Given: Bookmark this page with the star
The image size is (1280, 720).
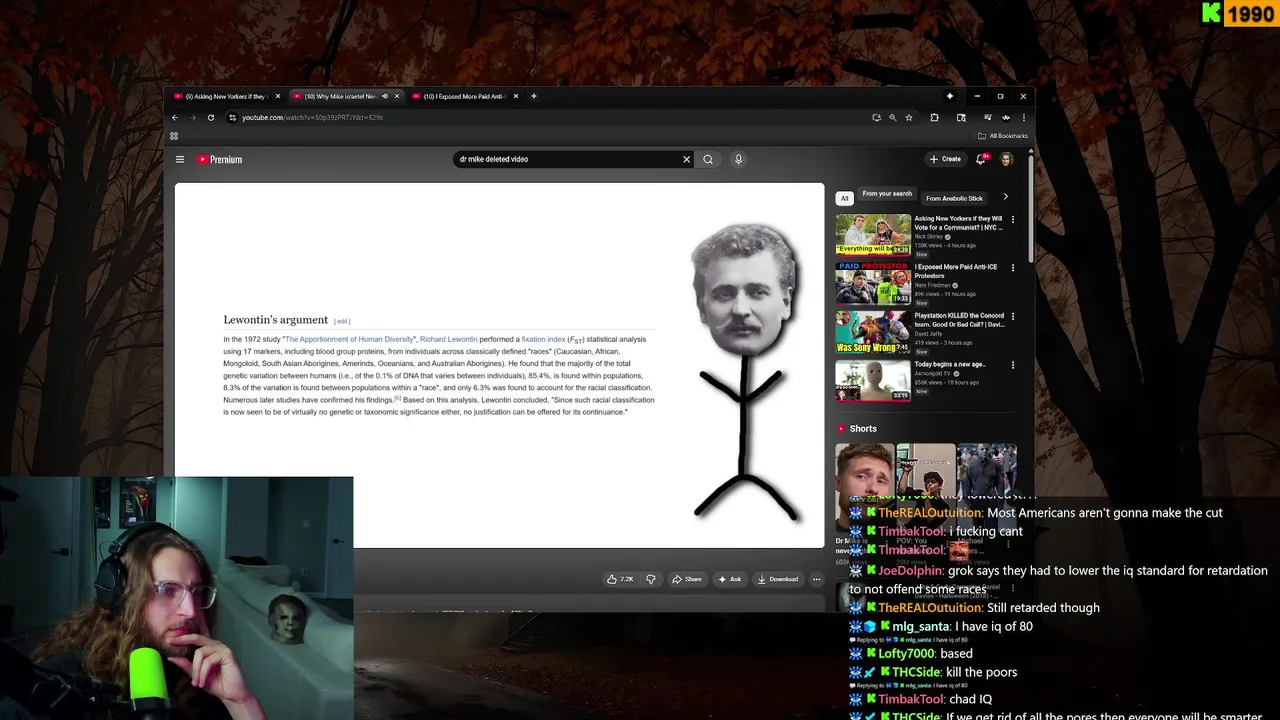Looking at the screenshot, I should pos(909,117).
